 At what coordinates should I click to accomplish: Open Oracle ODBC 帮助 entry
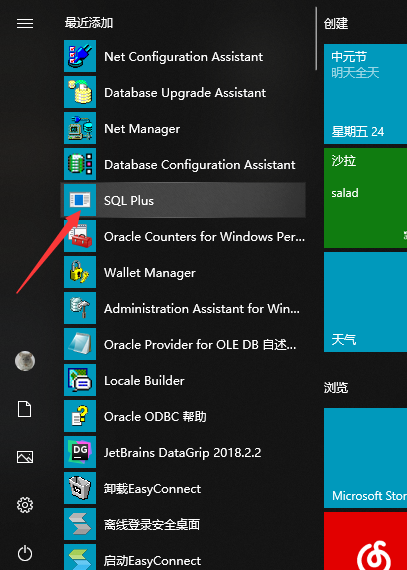183,416
